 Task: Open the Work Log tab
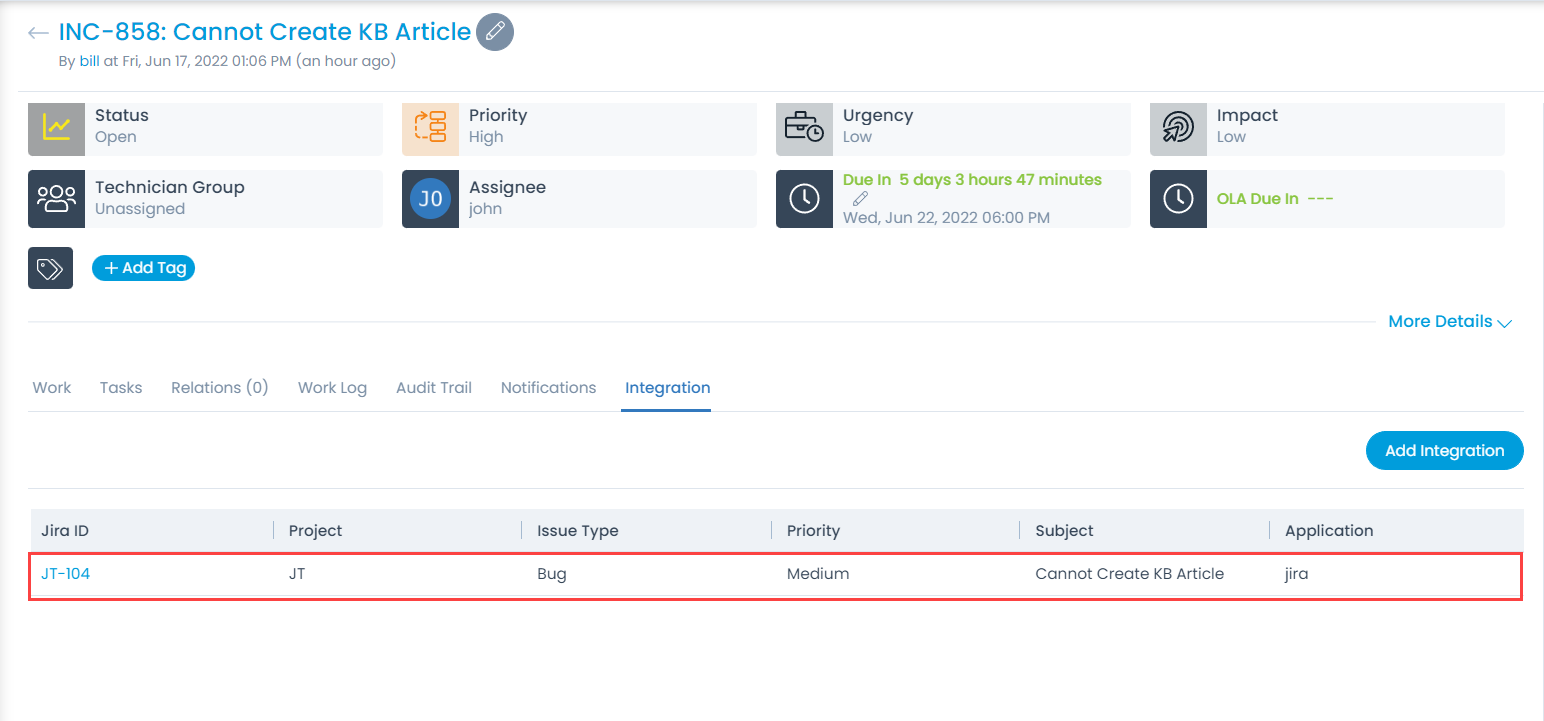point(332,388)
